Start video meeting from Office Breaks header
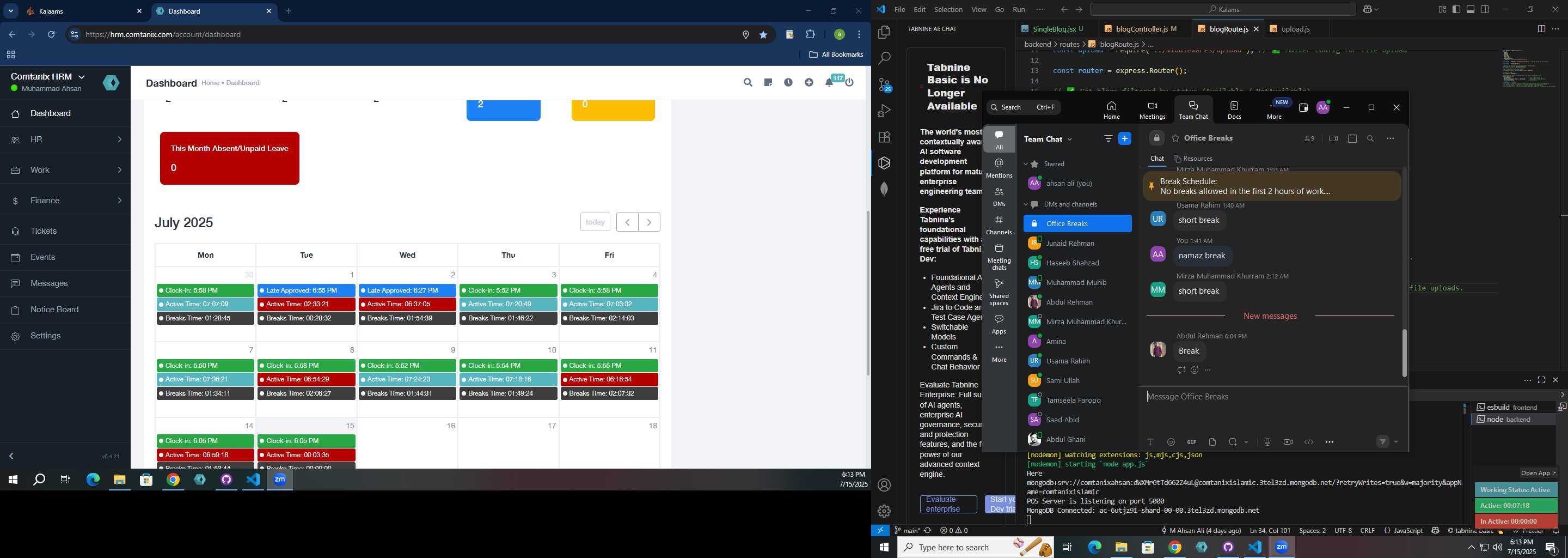Screen dimensions: 1568x558 (x=1333, y=139)
